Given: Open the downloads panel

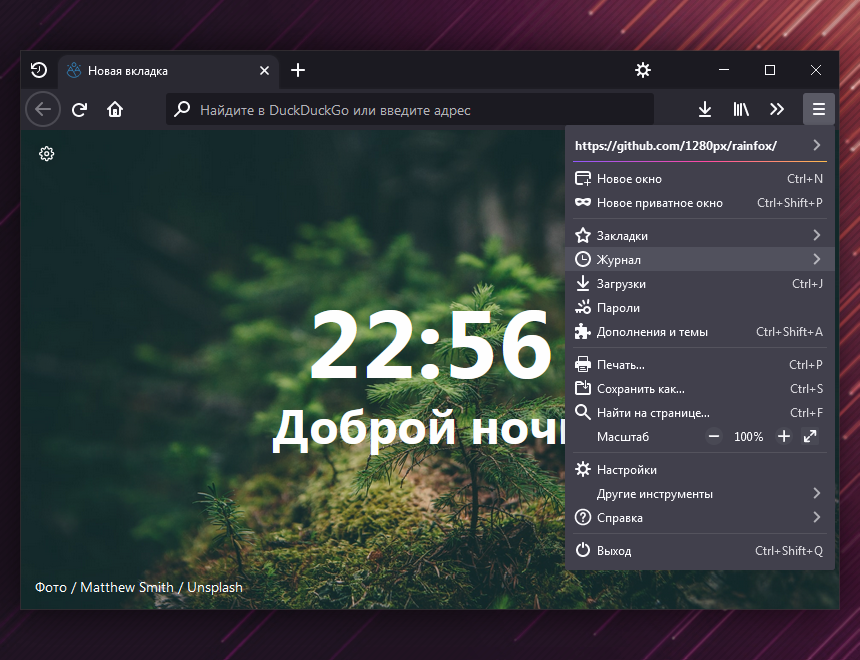Looking at the screenshot, I should [705, 109].
